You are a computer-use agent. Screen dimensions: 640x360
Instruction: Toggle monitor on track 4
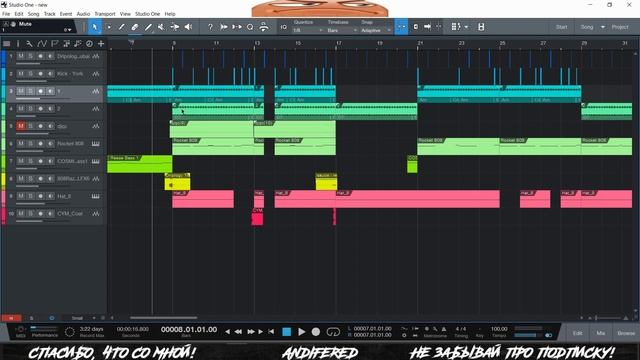[50, 109]
